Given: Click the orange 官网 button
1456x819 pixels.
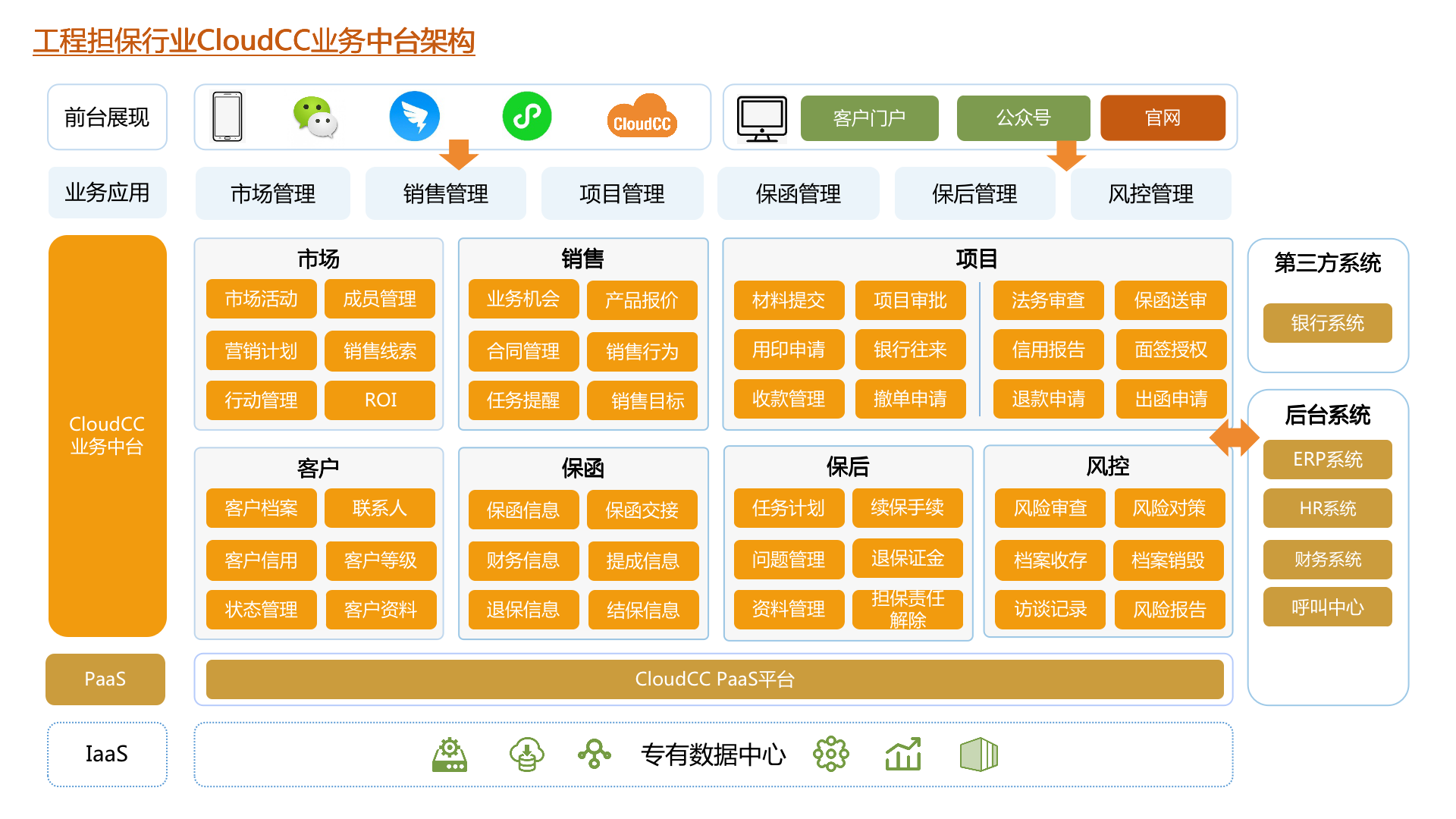Looking at the screenshot, I should [1163, 118].
